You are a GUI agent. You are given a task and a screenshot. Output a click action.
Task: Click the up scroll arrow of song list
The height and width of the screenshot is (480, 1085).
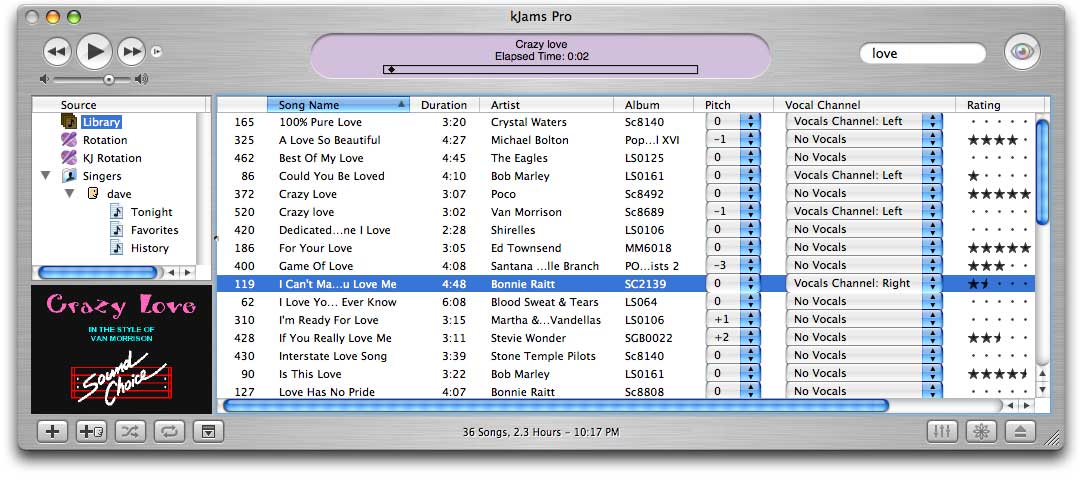click(1043, 373)
